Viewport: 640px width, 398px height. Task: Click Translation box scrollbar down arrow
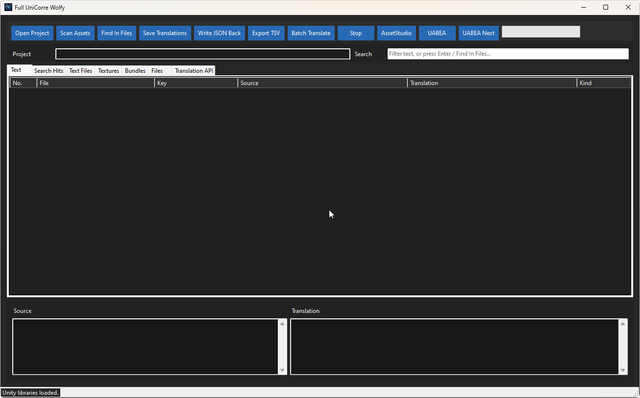(x=623, y=370)
